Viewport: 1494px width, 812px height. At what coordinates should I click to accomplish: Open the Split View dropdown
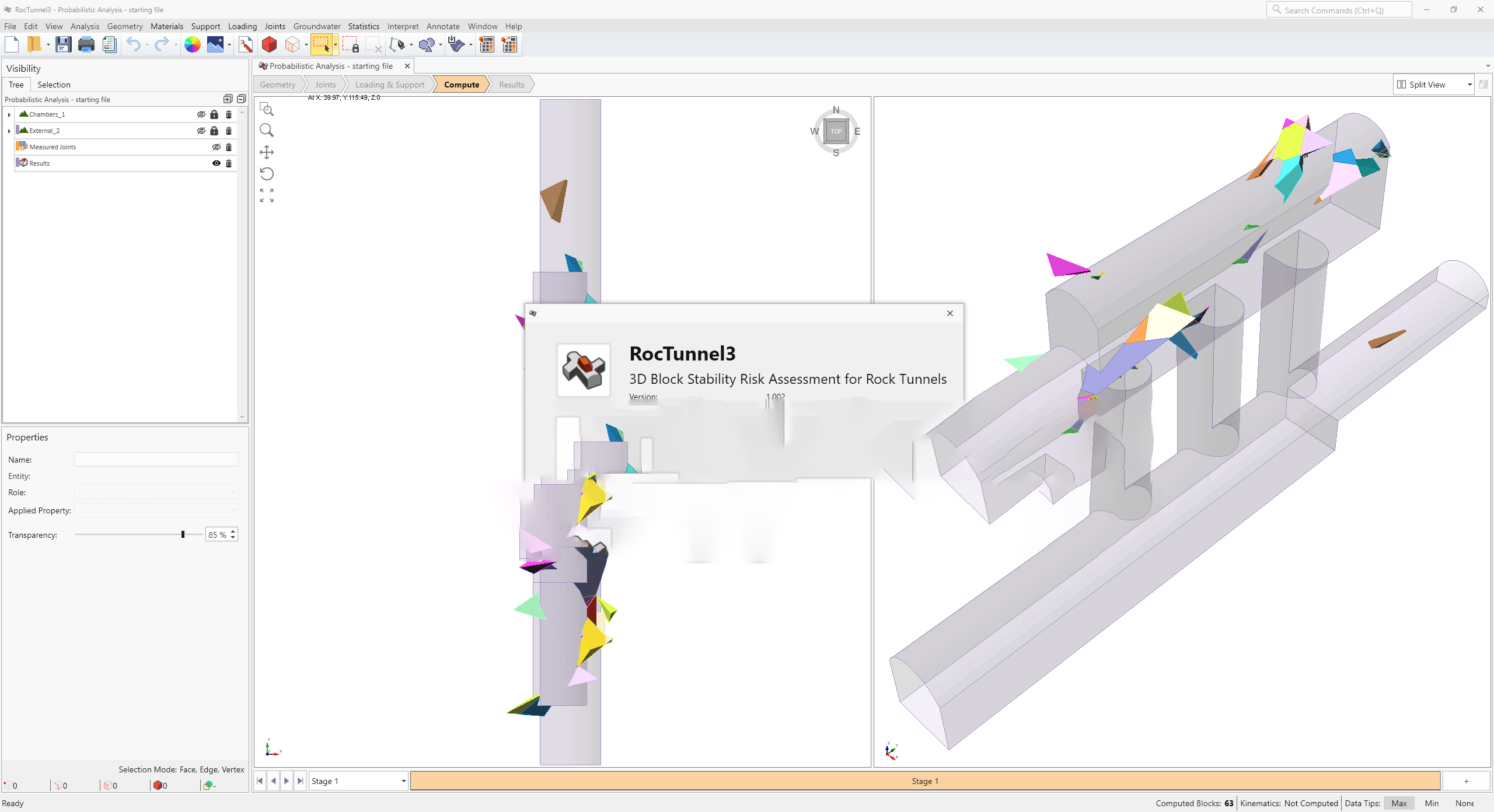tap(1469, 85)
